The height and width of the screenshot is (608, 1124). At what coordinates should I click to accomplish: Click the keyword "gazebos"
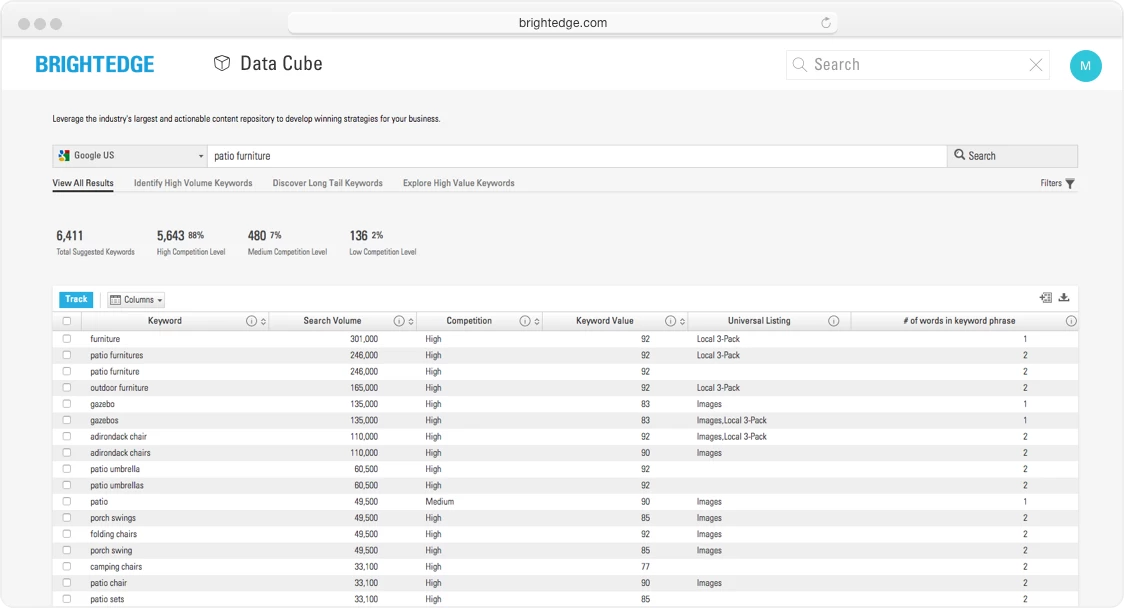click(105, 420)
